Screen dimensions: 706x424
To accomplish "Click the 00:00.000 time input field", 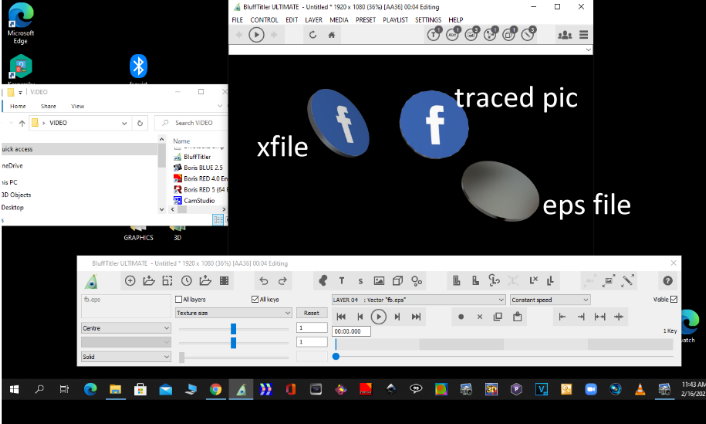I will 351,332.
